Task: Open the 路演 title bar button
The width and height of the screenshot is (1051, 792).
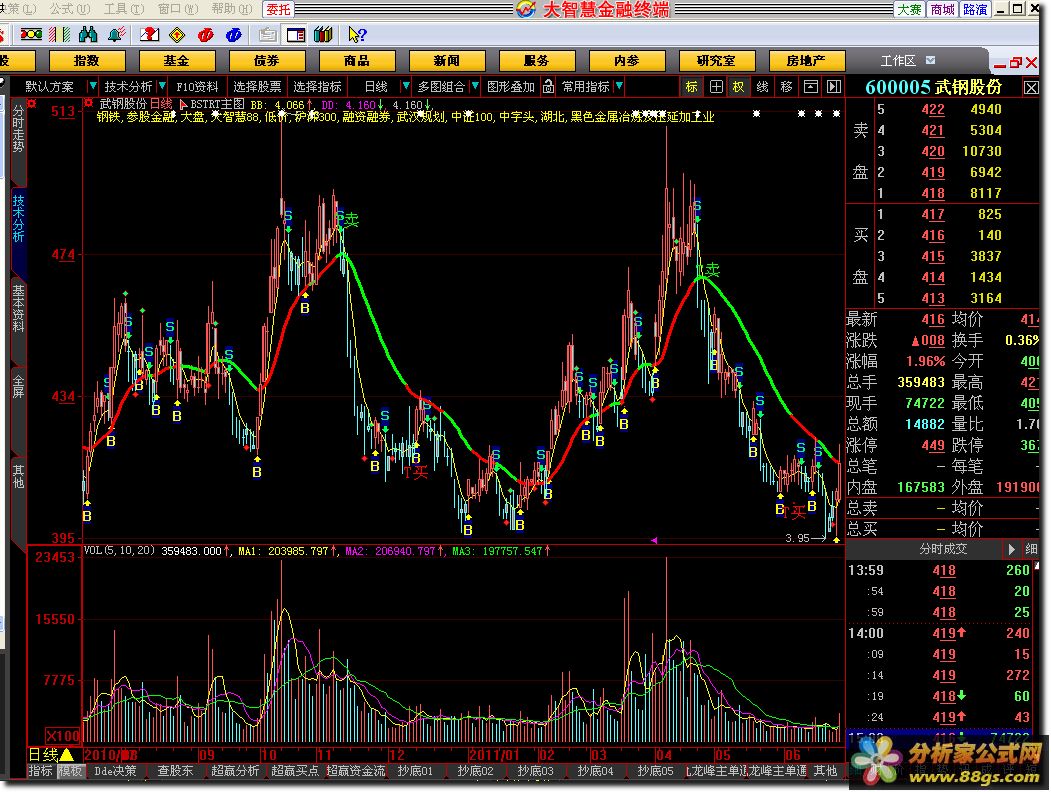Action: click(x=975, y=9)
